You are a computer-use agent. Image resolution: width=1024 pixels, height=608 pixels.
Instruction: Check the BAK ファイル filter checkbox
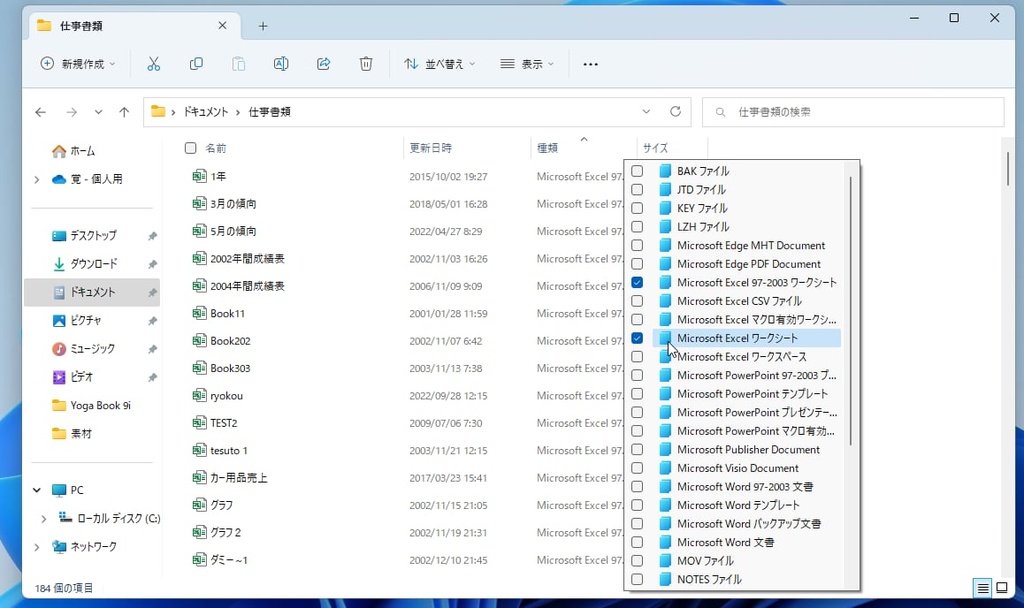(637, 171)
